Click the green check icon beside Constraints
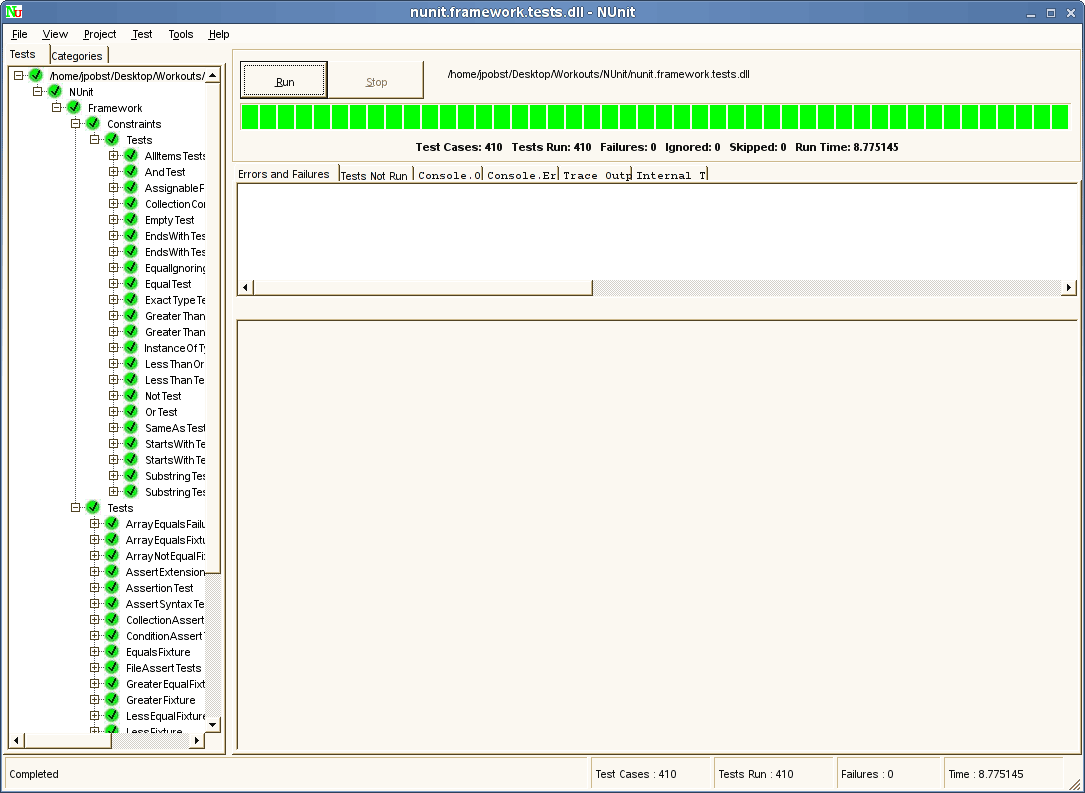The image size is (1085, 793). [x=93, y=123]
